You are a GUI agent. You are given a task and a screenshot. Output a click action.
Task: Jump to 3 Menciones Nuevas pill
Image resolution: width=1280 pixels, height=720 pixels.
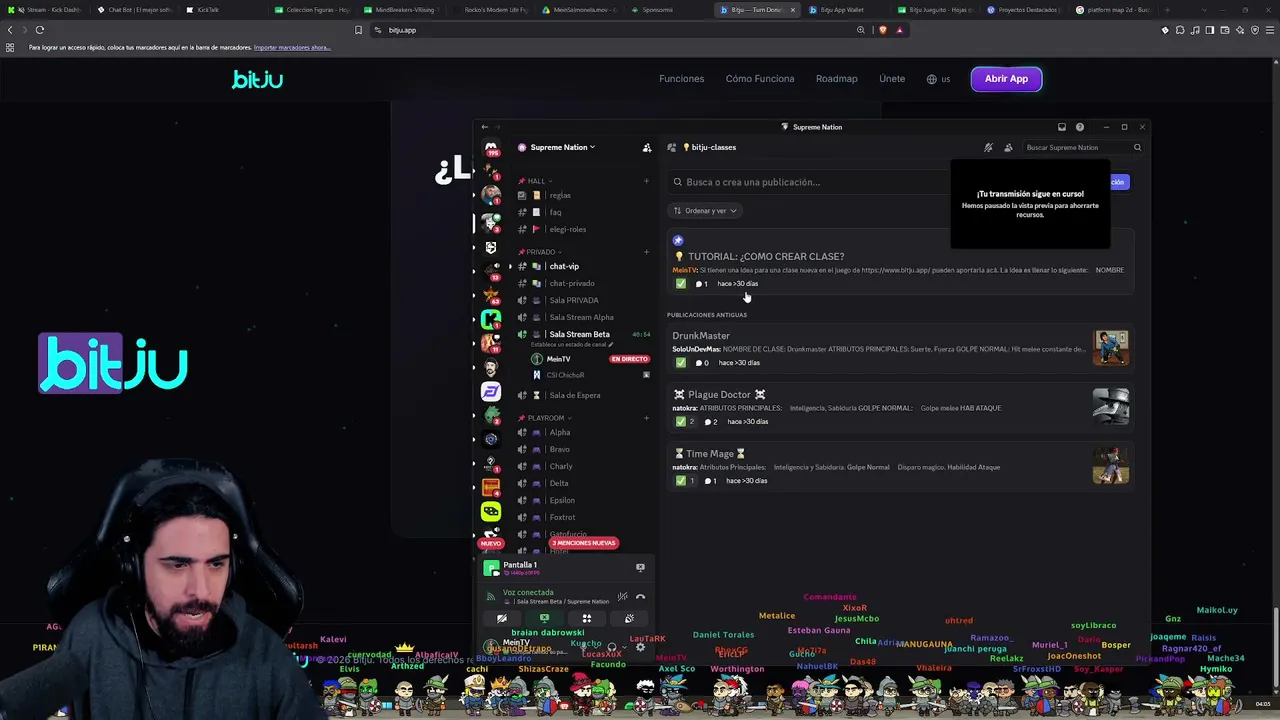[584, 543]
